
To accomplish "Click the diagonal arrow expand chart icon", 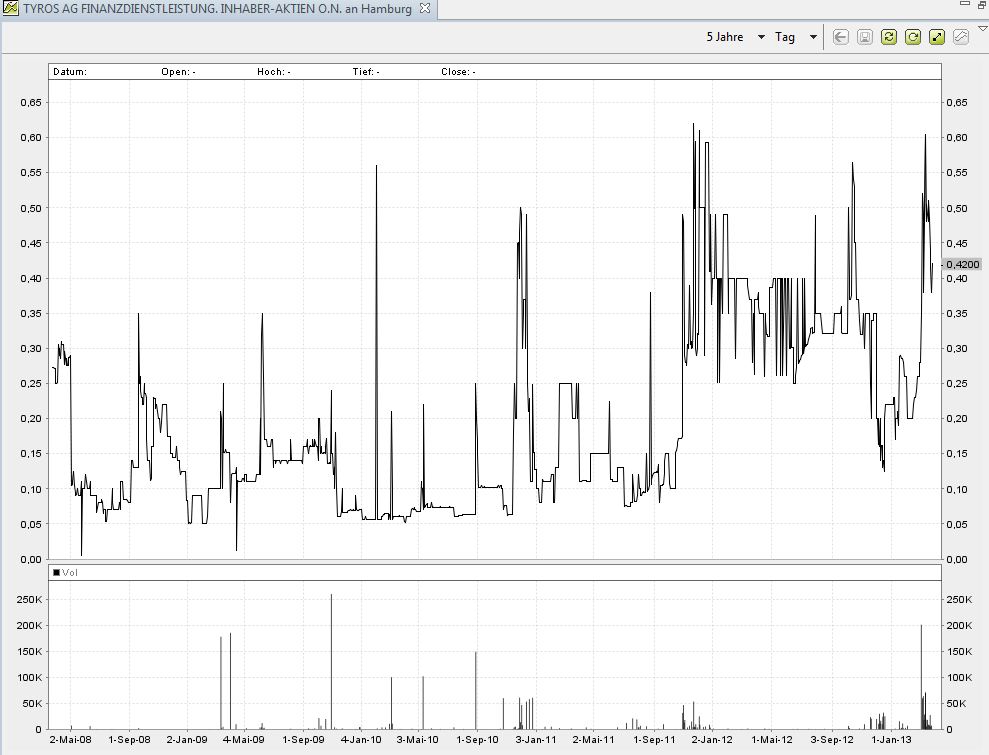I will (x=937, y=37).
